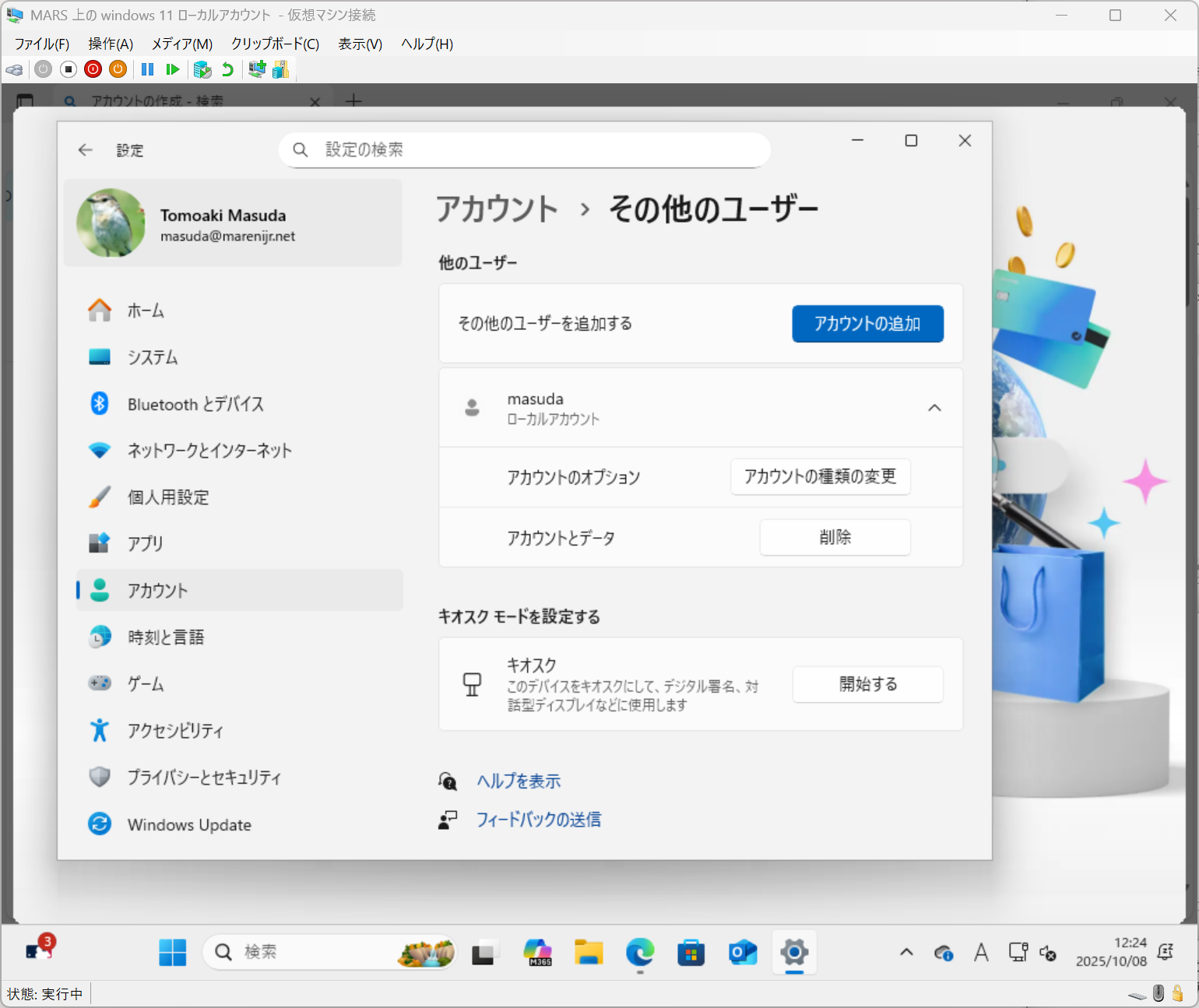Show hidden system tray icons
This screenshot has height=1008, width=1199.
pyautogui.click(x=906, y=952)
